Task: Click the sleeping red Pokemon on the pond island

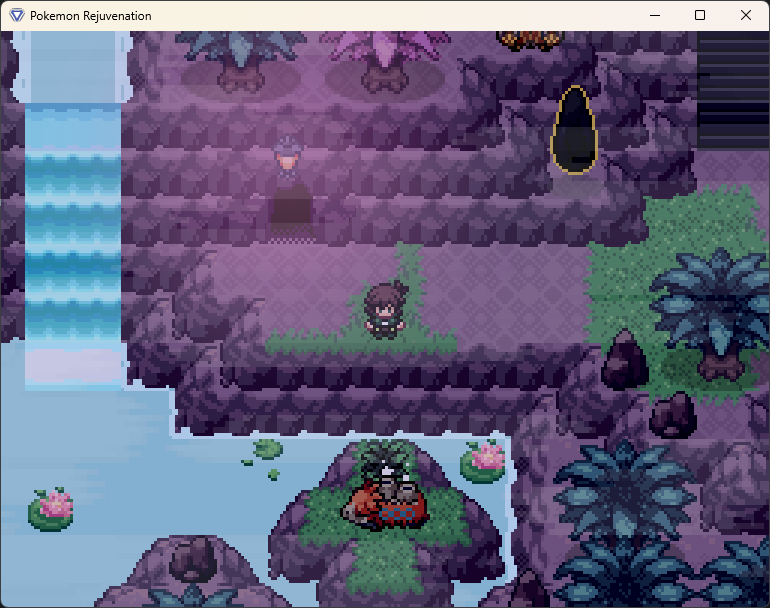Action: [x=386, y=501]
